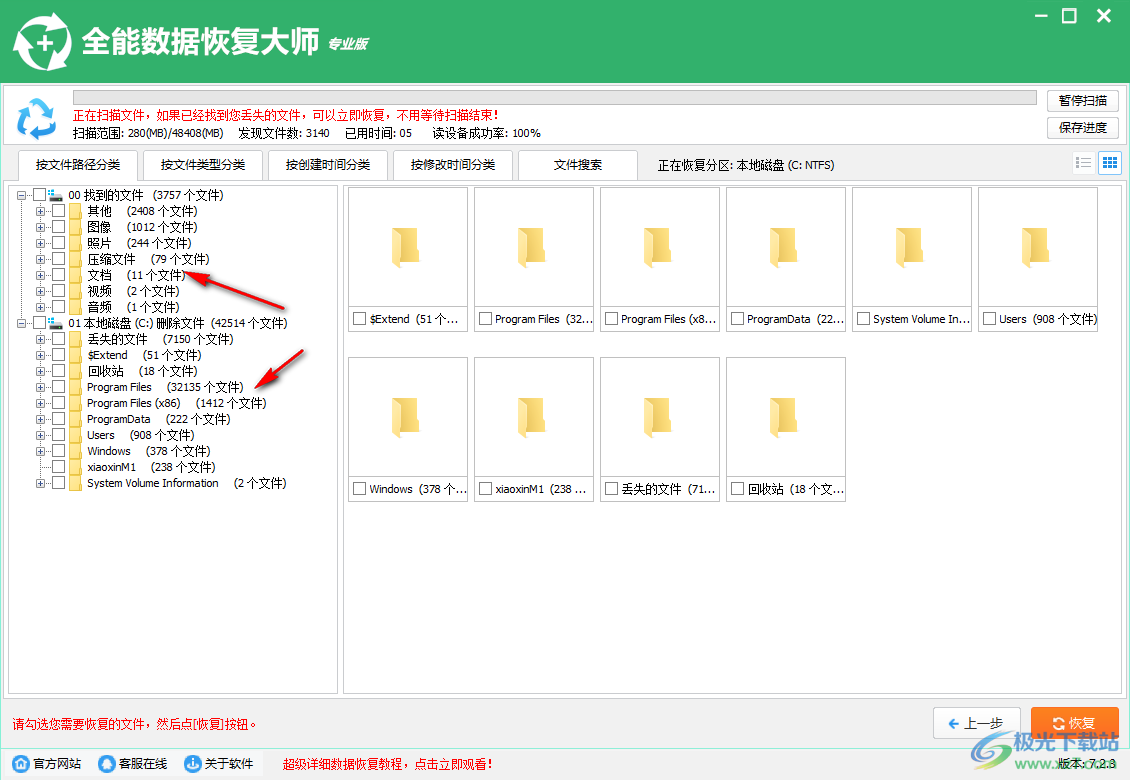Switch to the 文件搜索 tab

[577, 165]
